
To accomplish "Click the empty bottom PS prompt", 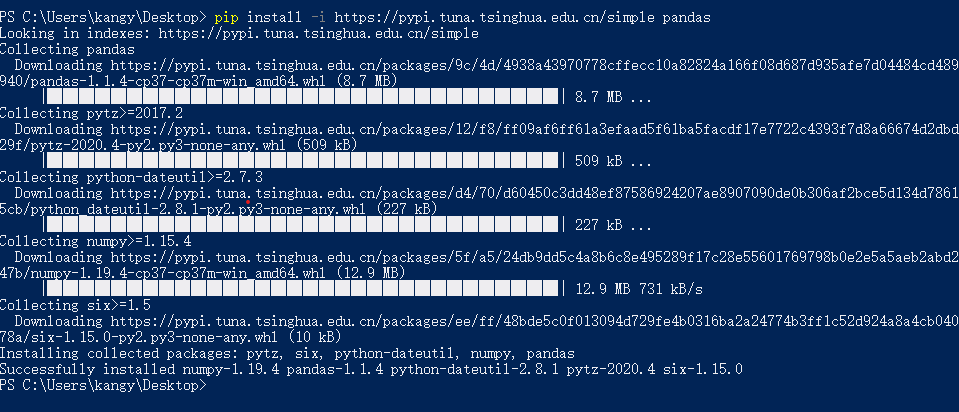I will coord(104,385).
